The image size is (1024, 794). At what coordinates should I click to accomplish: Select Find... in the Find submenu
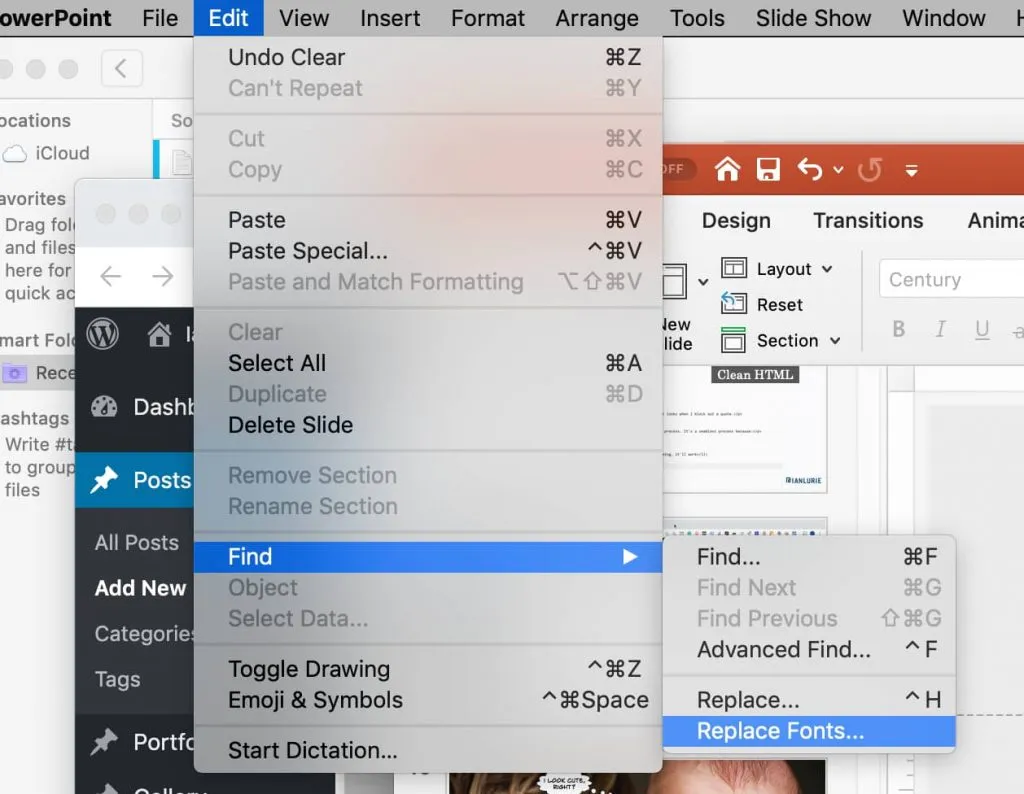[809, 557]
